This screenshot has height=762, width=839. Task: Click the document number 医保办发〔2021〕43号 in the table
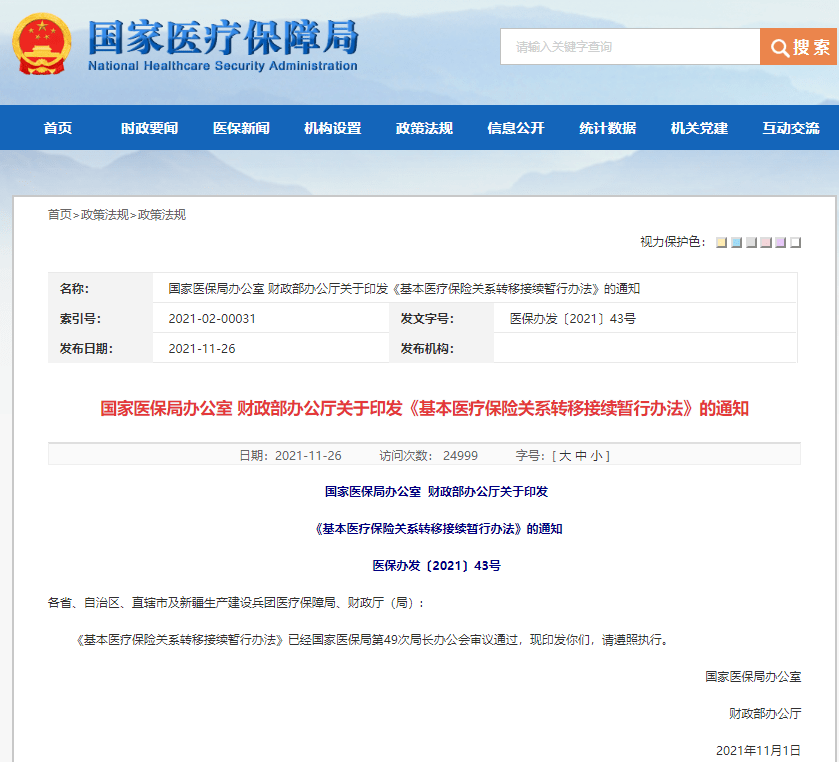[x=573, y=318]
